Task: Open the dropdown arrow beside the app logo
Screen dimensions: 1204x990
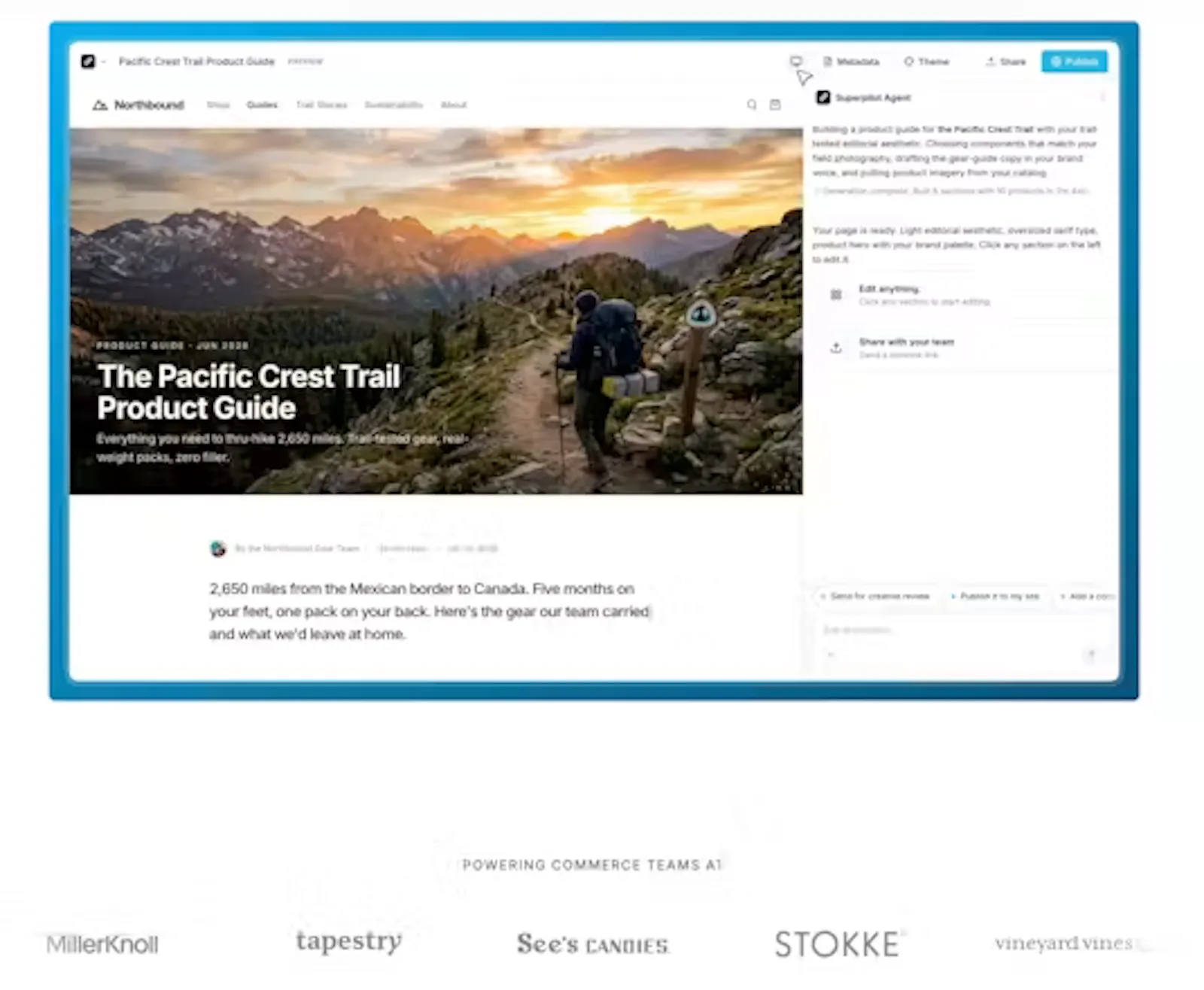Action: (x=104, y=62)
